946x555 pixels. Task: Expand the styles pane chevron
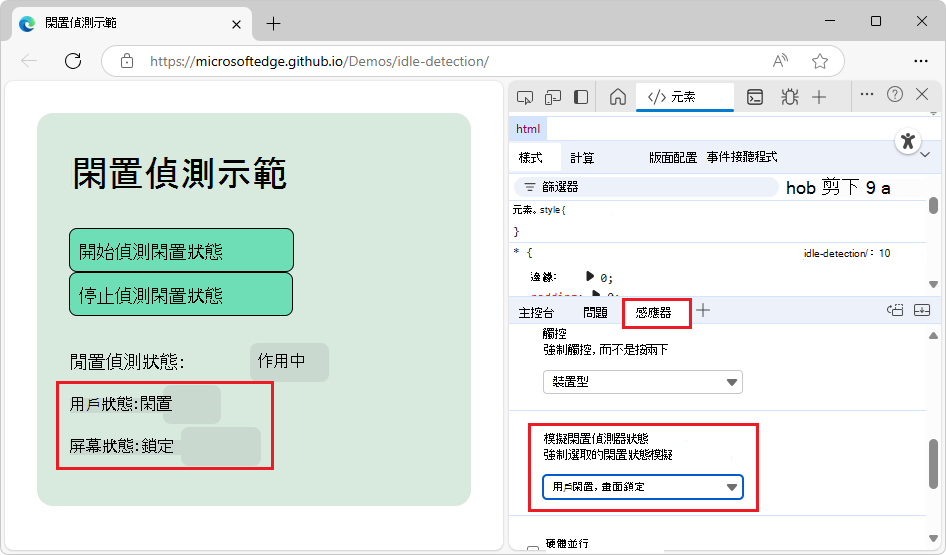point(925,155)
